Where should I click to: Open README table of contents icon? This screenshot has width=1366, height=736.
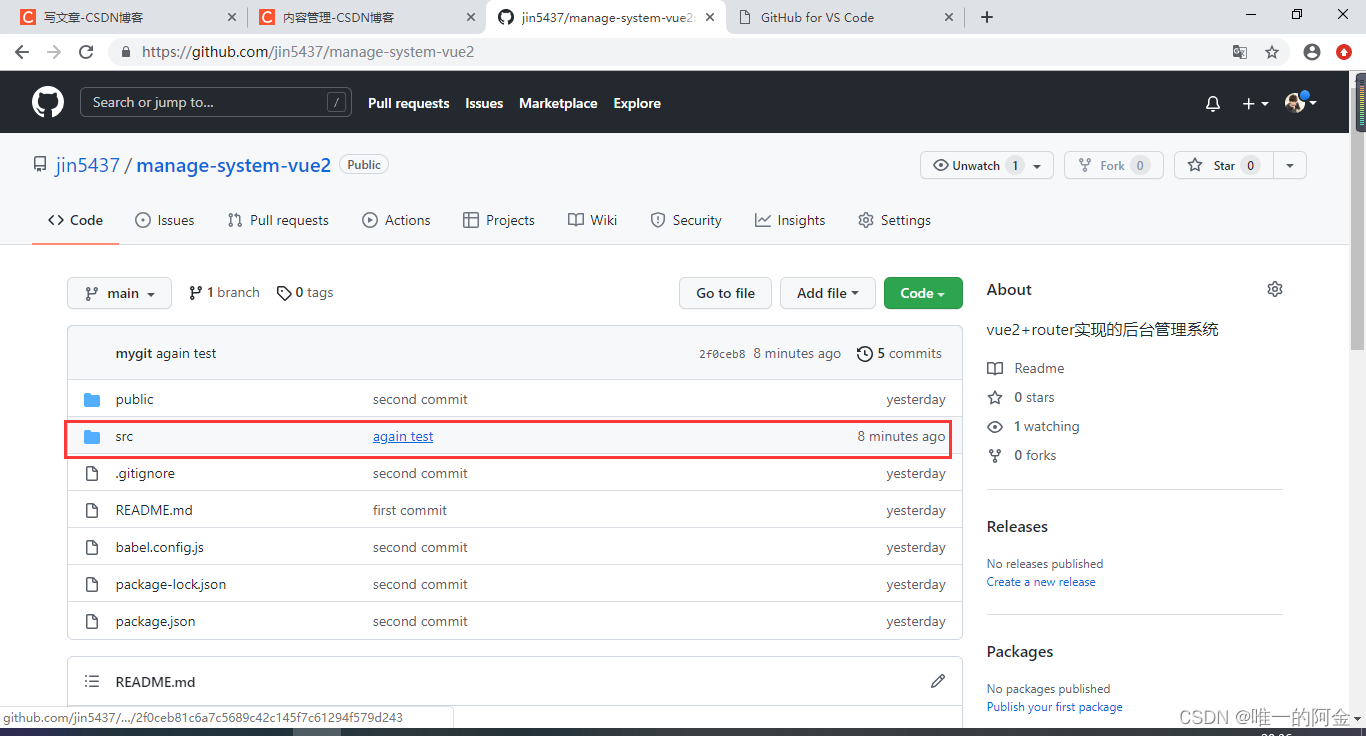click(92, 681)
